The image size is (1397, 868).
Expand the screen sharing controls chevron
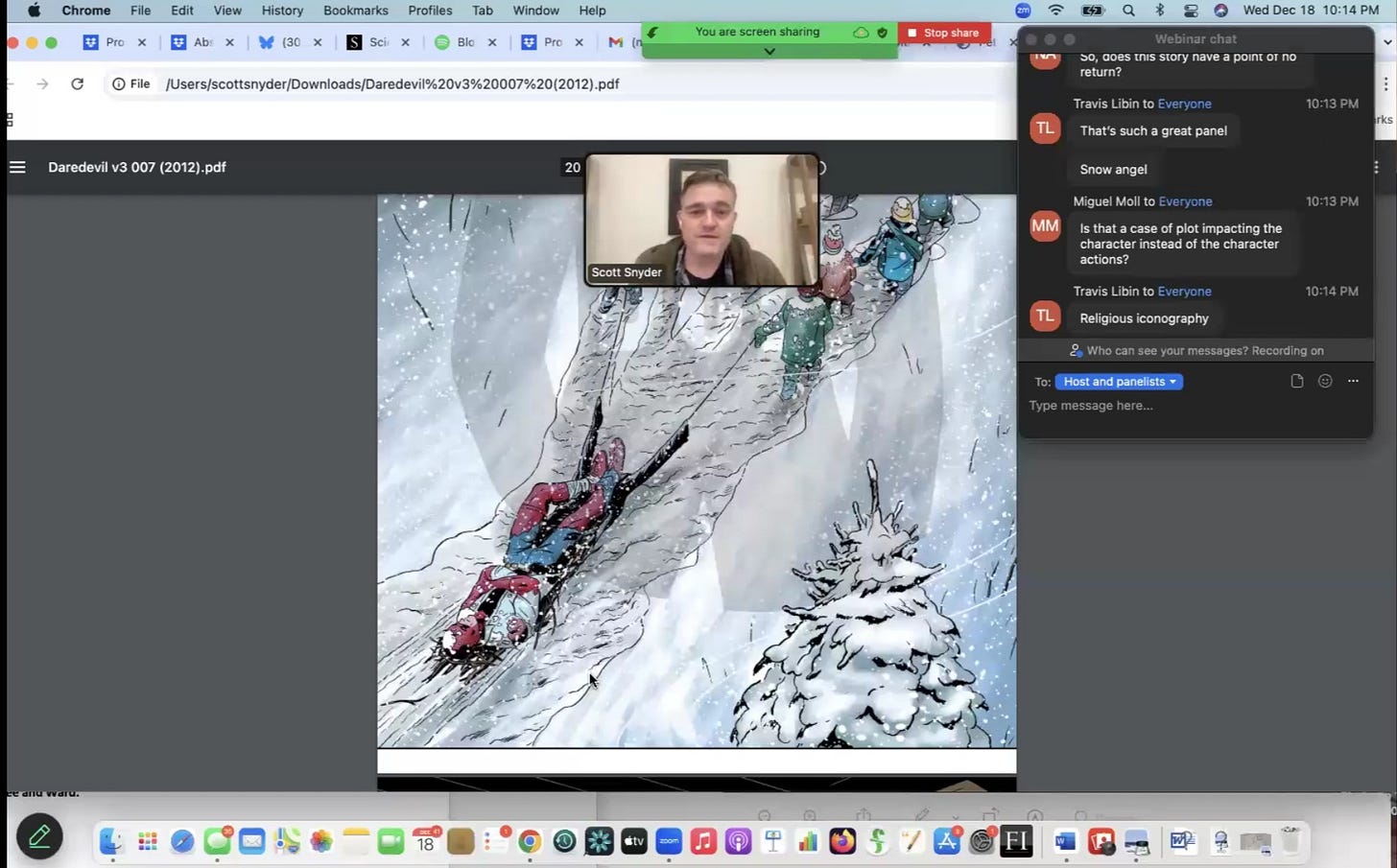tap(770, 51)
